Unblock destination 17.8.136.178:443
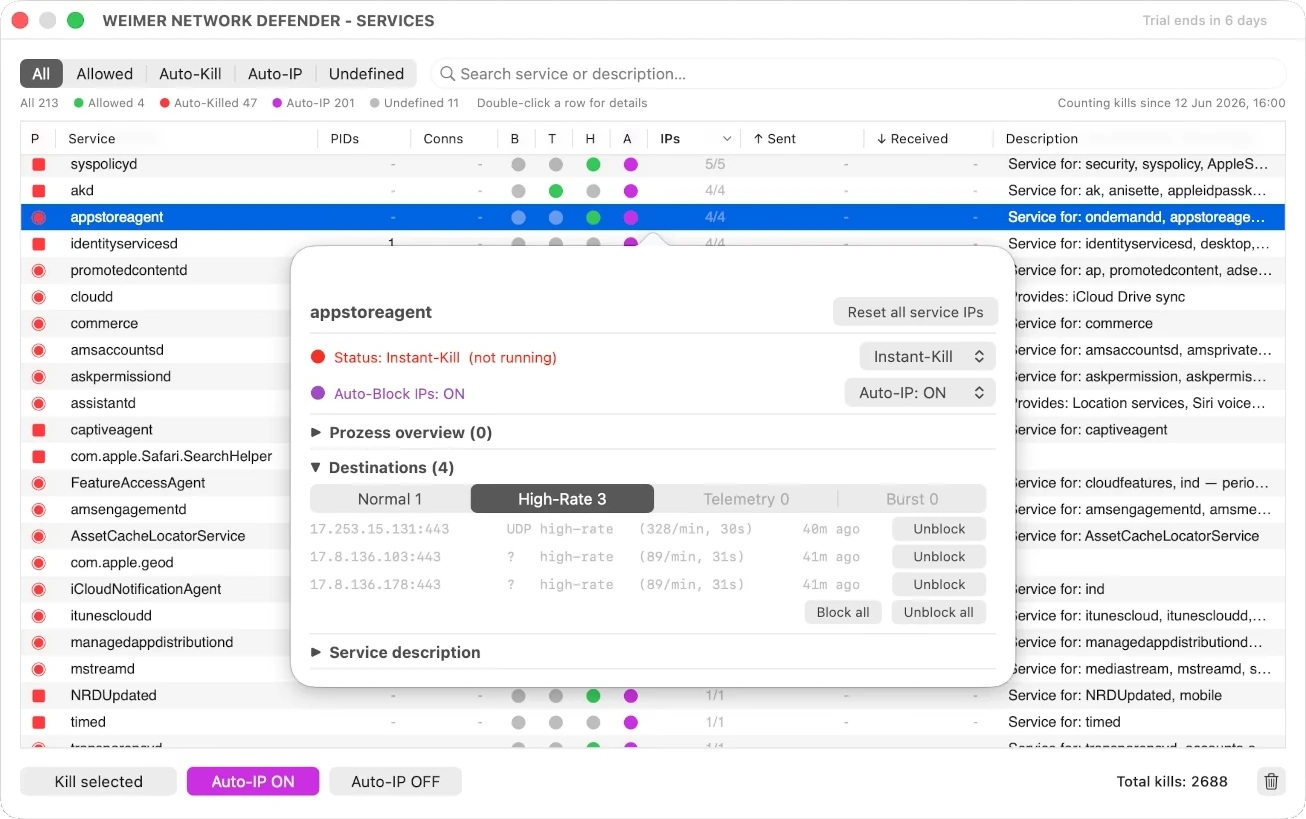 coord(939,585)
